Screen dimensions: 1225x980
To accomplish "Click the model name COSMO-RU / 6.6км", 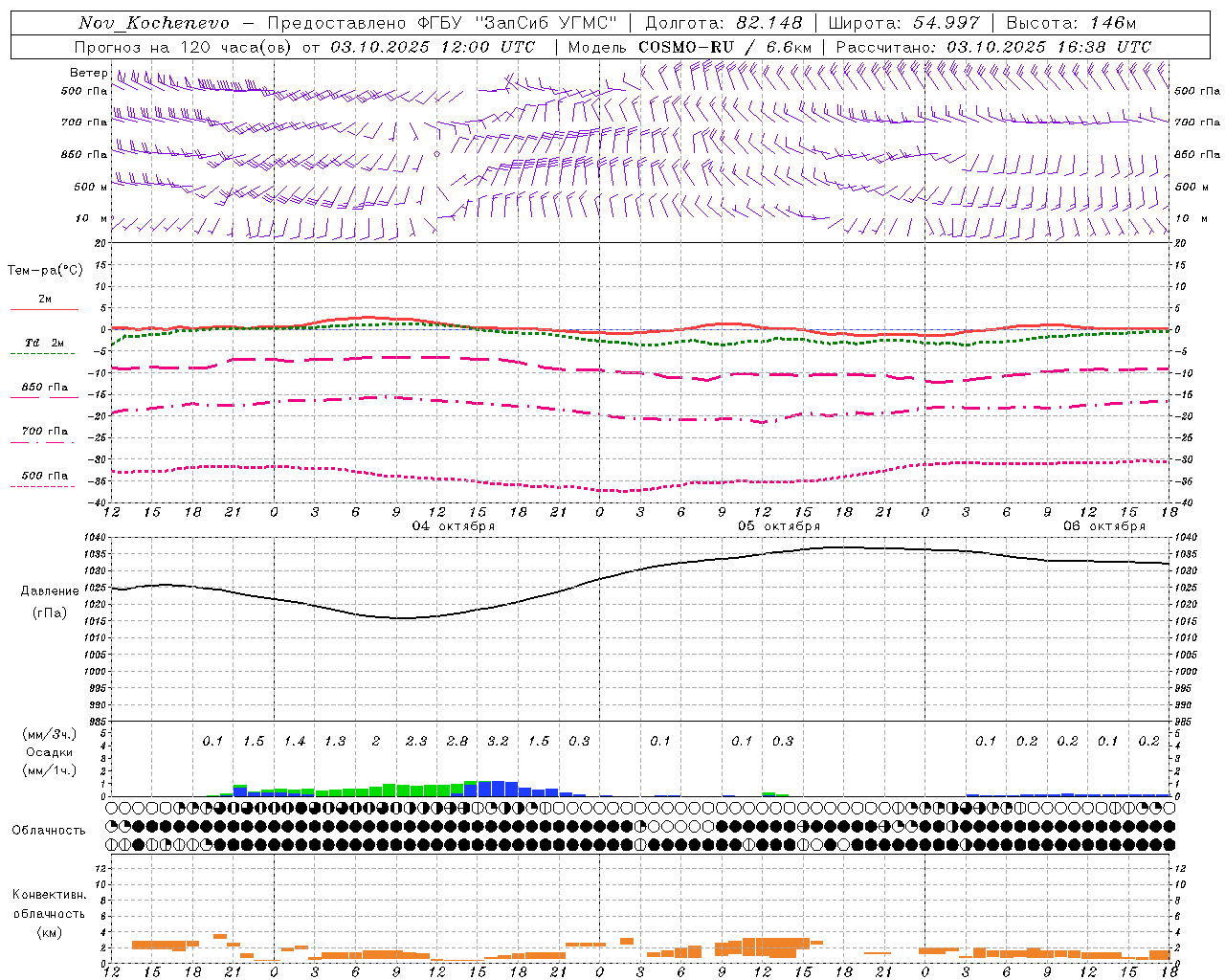I will pos(725,47).
